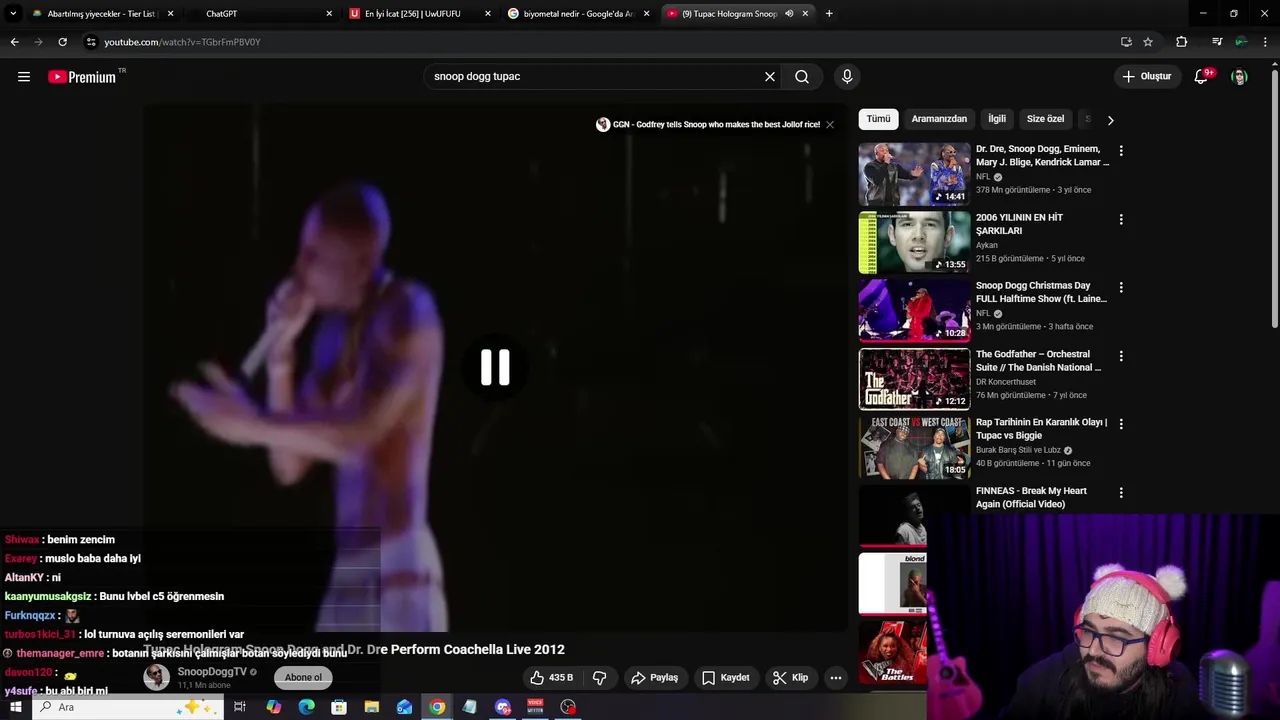Show more filter chips with right arrow
Image resolution: width=1280 pixels, height=720 pixels.
coord(1110,119)
